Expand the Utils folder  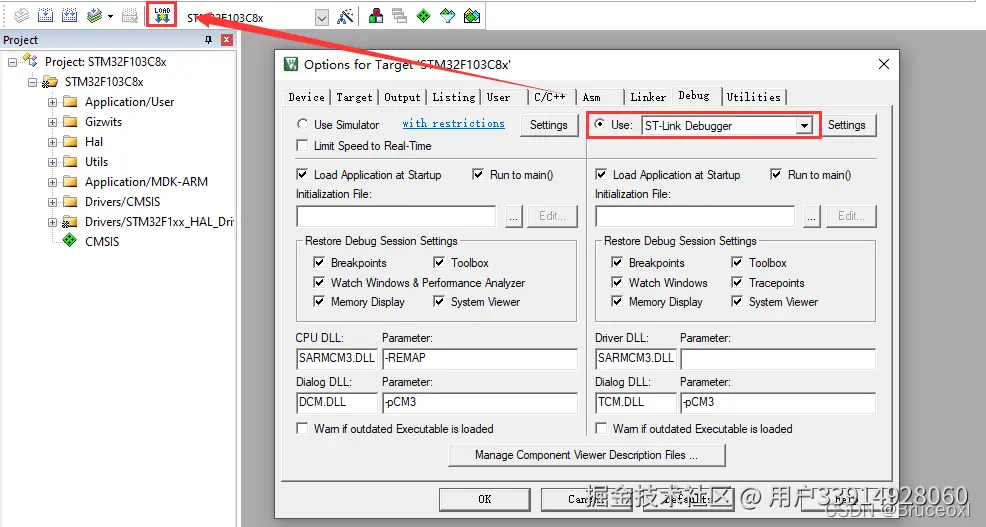[x=52, y=162]
